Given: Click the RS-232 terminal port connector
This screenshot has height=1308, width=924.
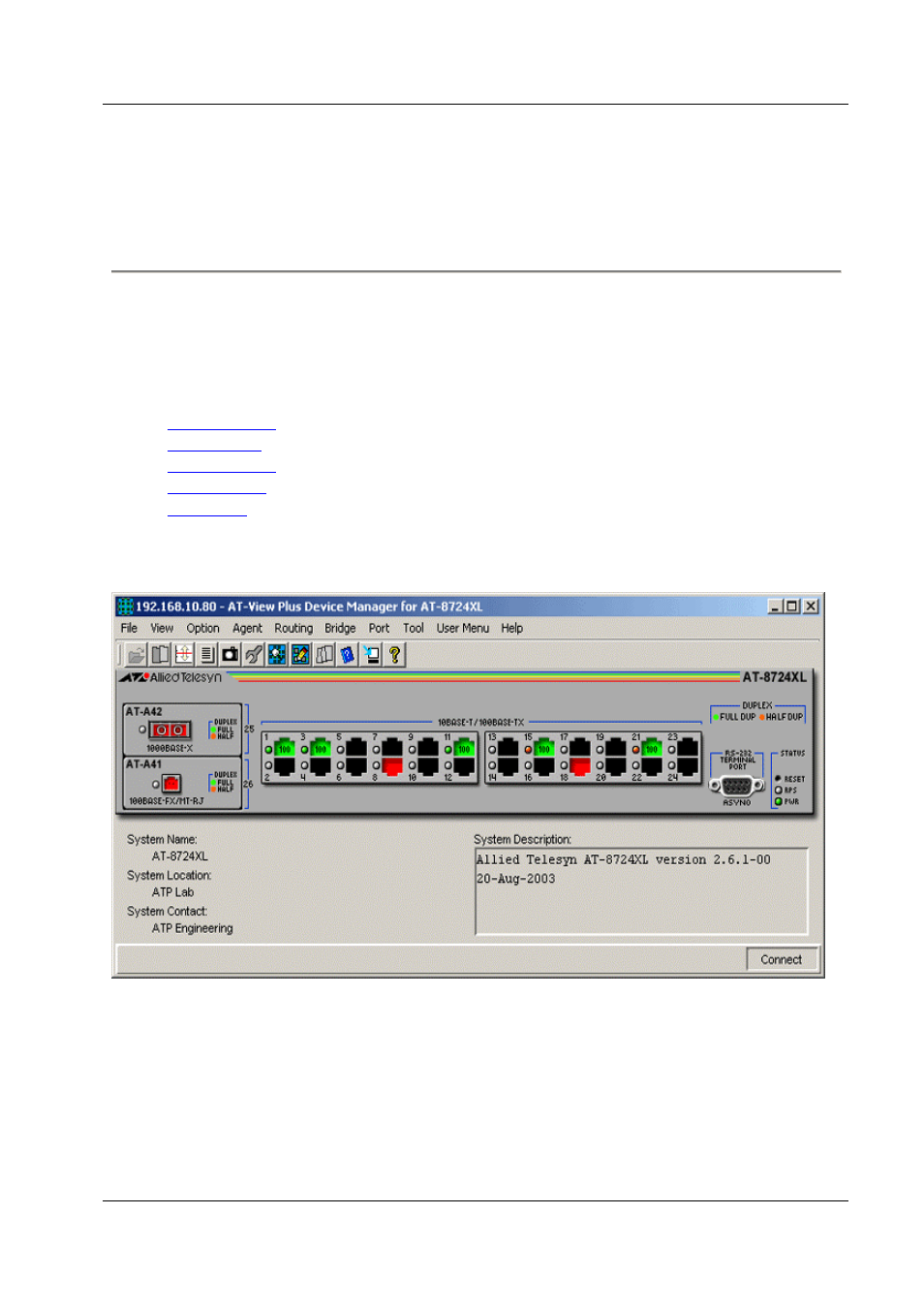Looking at the screenshot, I should 737,786.
